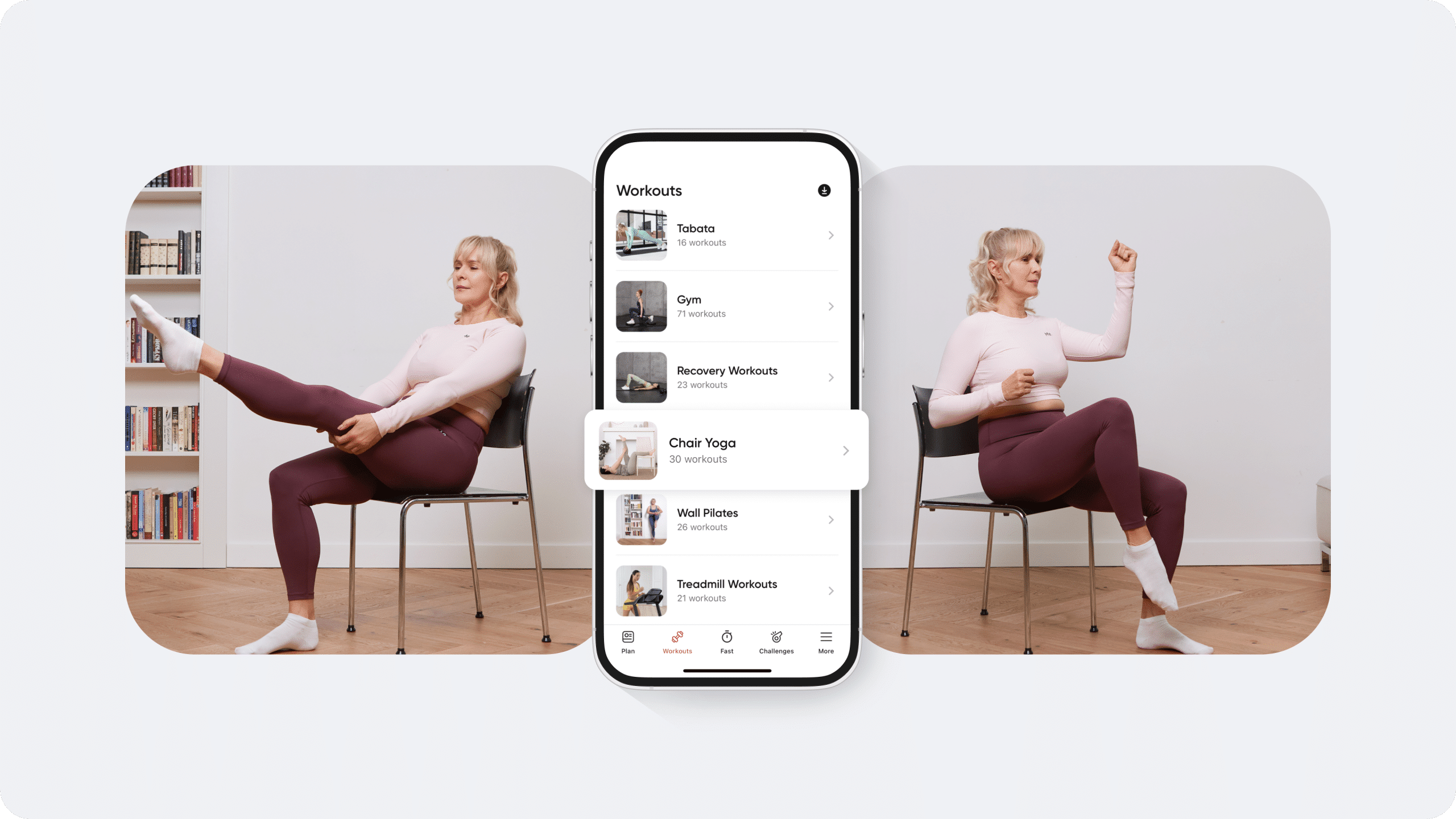Tap the Chair Yoga thumbnail image

click(627, 451)
